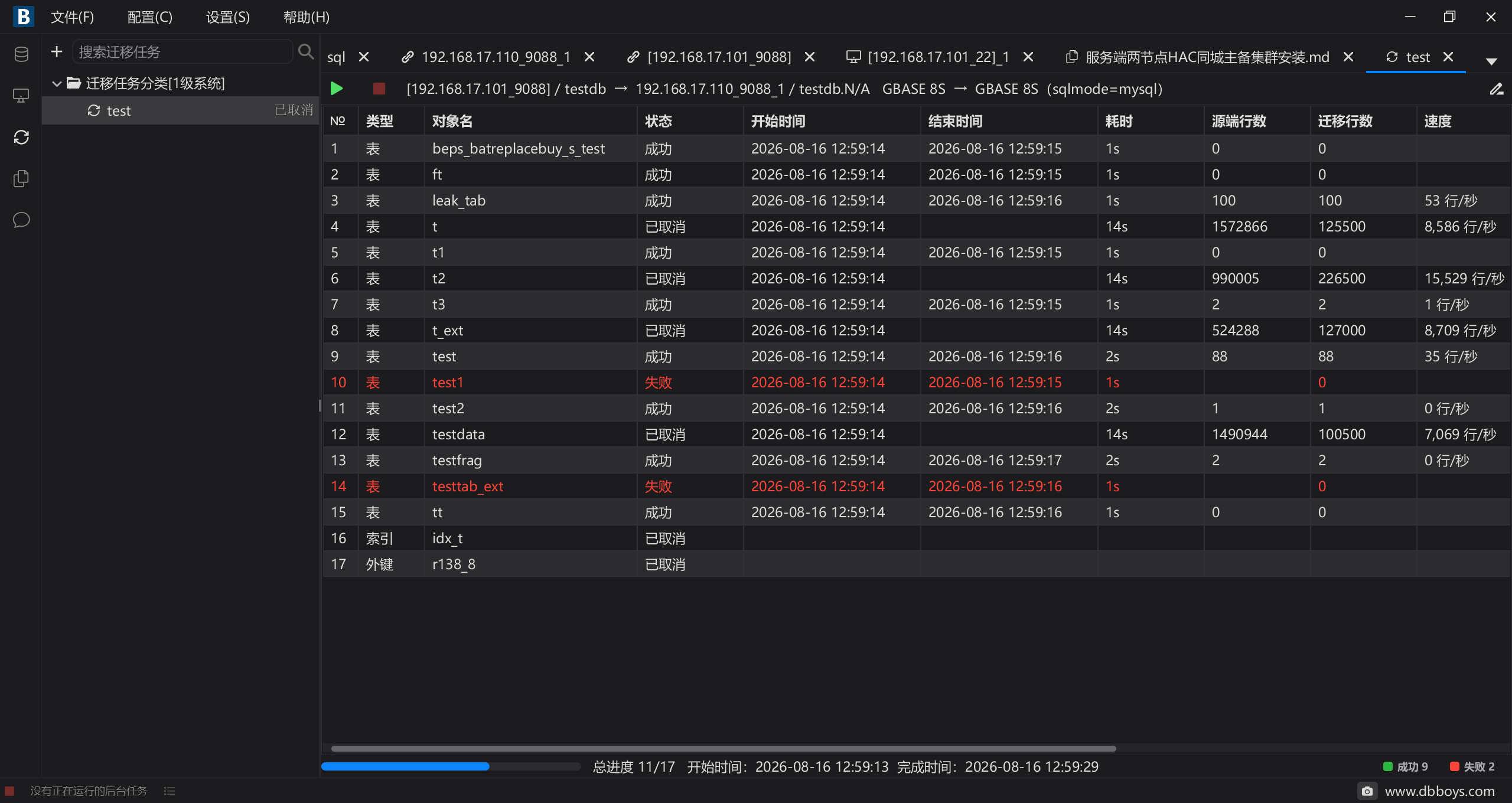Collapse the 迁移任务分类[1级系统] folder
Image resolution: width=1512 pixels, height=803 pixels.
tap(57, 84)
